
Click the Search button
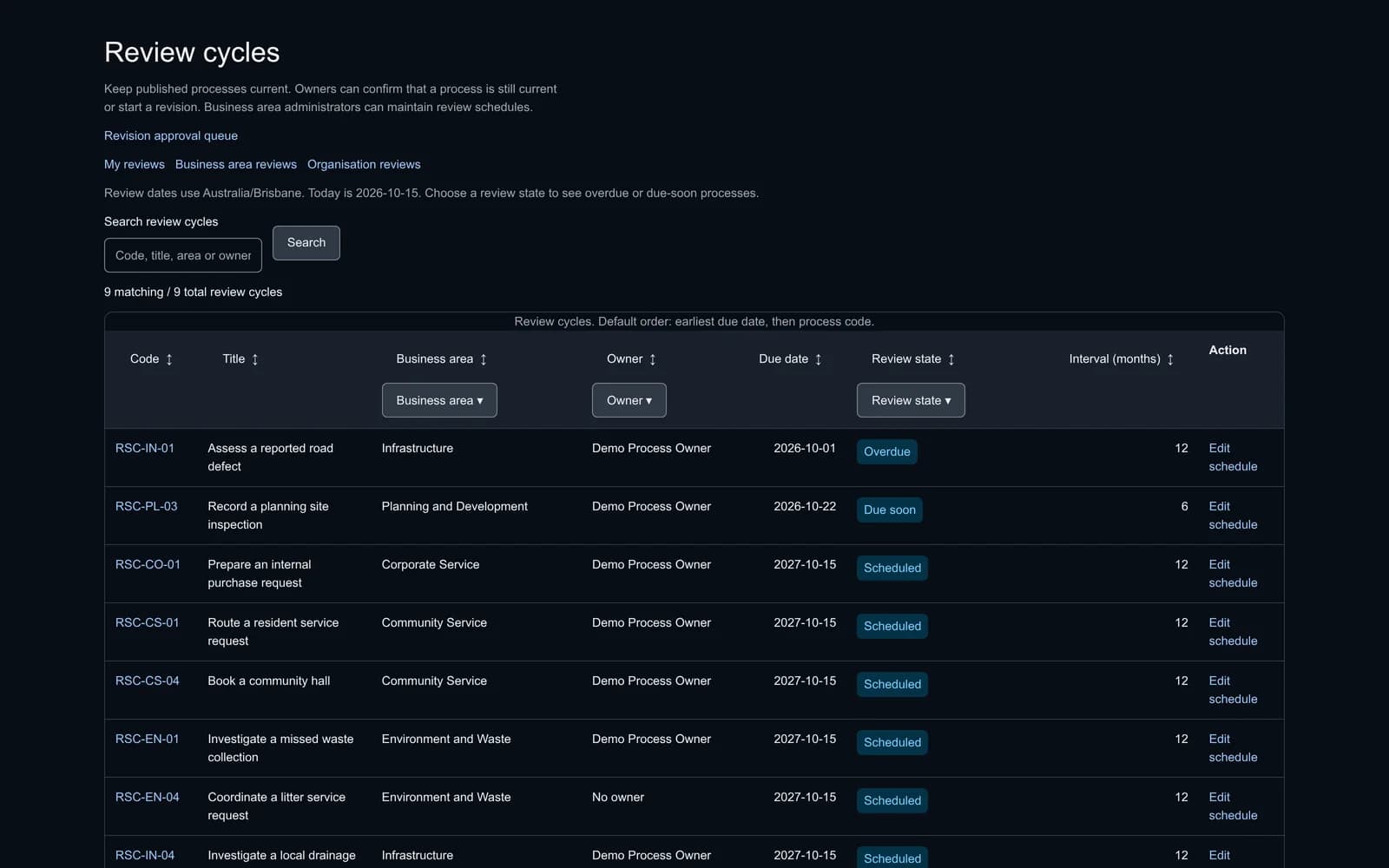click(x=306, y=243)
